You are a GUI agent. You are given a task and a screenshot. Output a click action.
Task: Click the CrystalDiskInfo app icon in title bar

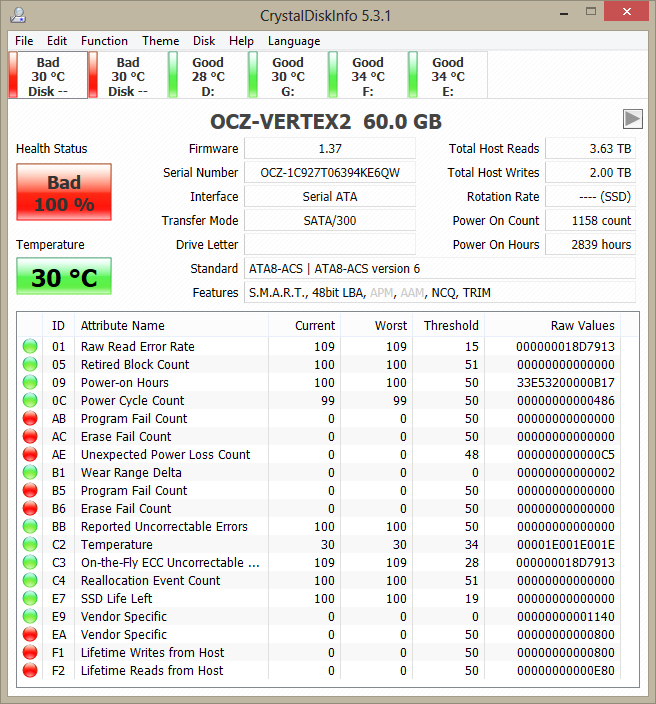click(x=18, y=15)
